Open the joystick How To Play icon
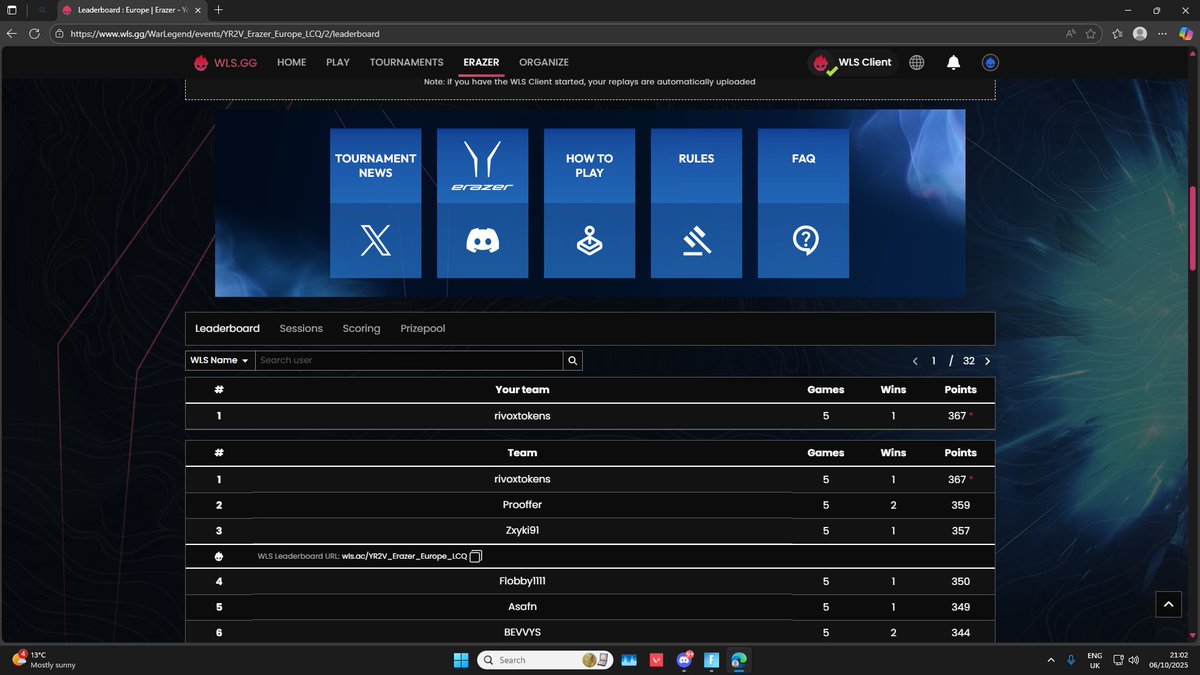This screenshot has height=675, width=1200. click(589, 241)
